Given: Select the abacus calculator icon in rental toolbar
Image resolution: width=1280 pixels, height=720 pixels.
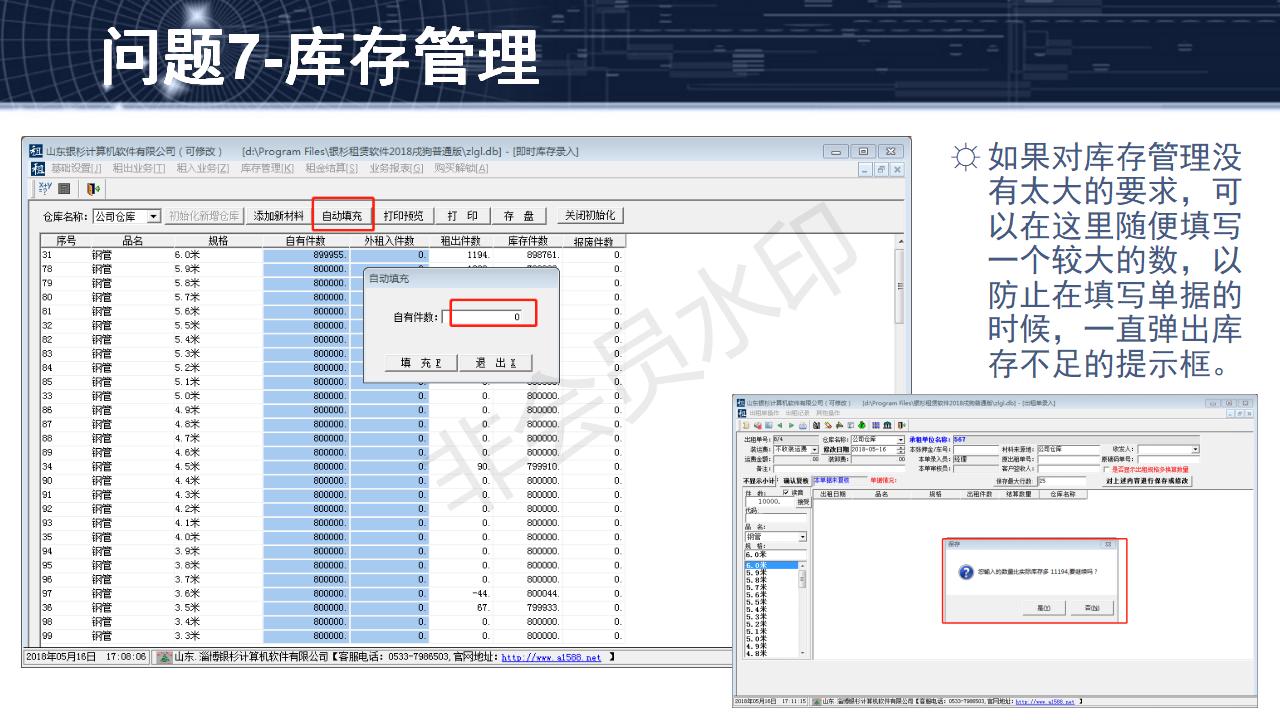Looking at the screenshot, I should point(875,425).
